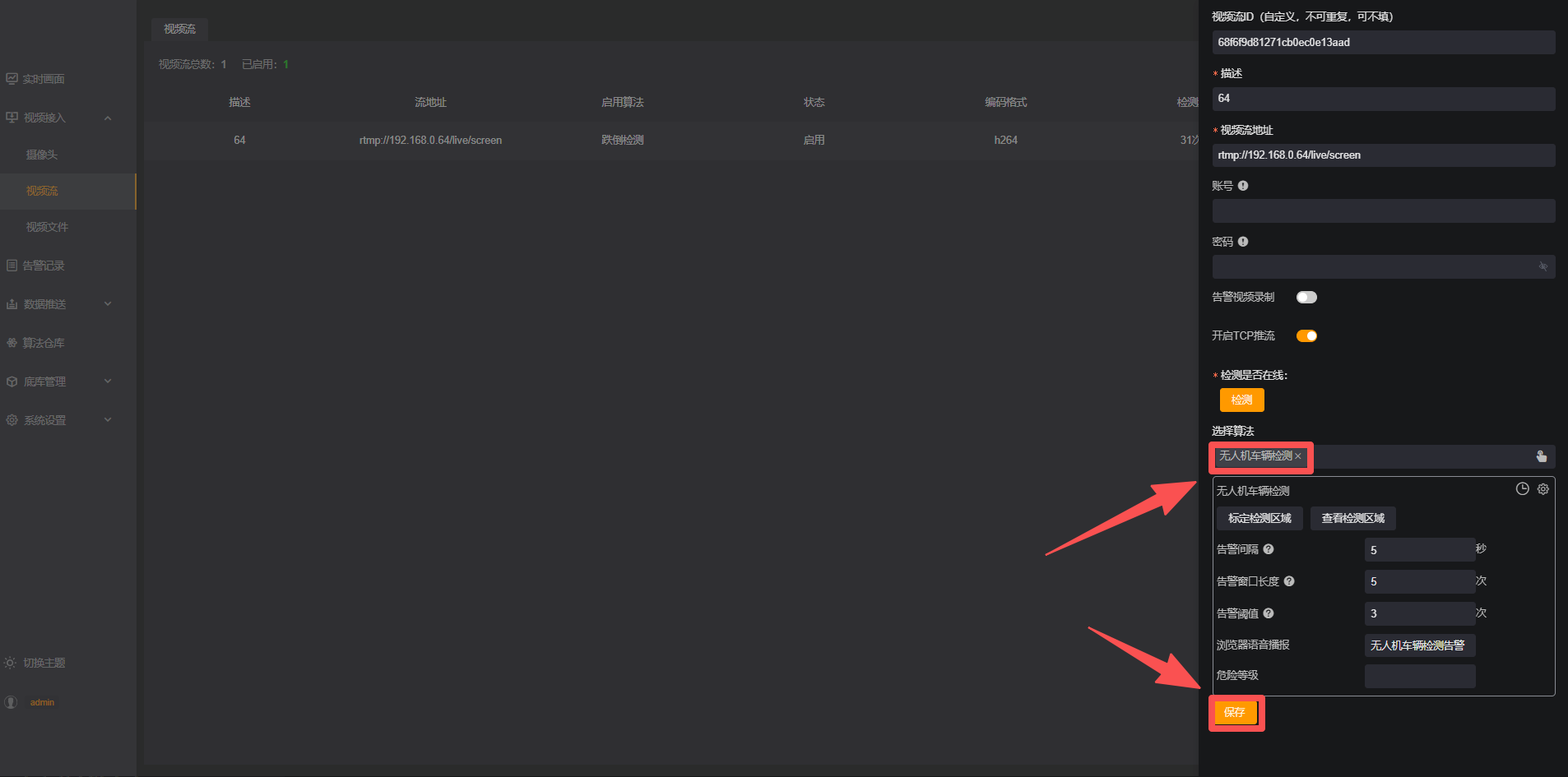Open the gear settings icon for 无人机车辆检测
This screenshot has height=777, width=1568.
(x=1543, y=489)
